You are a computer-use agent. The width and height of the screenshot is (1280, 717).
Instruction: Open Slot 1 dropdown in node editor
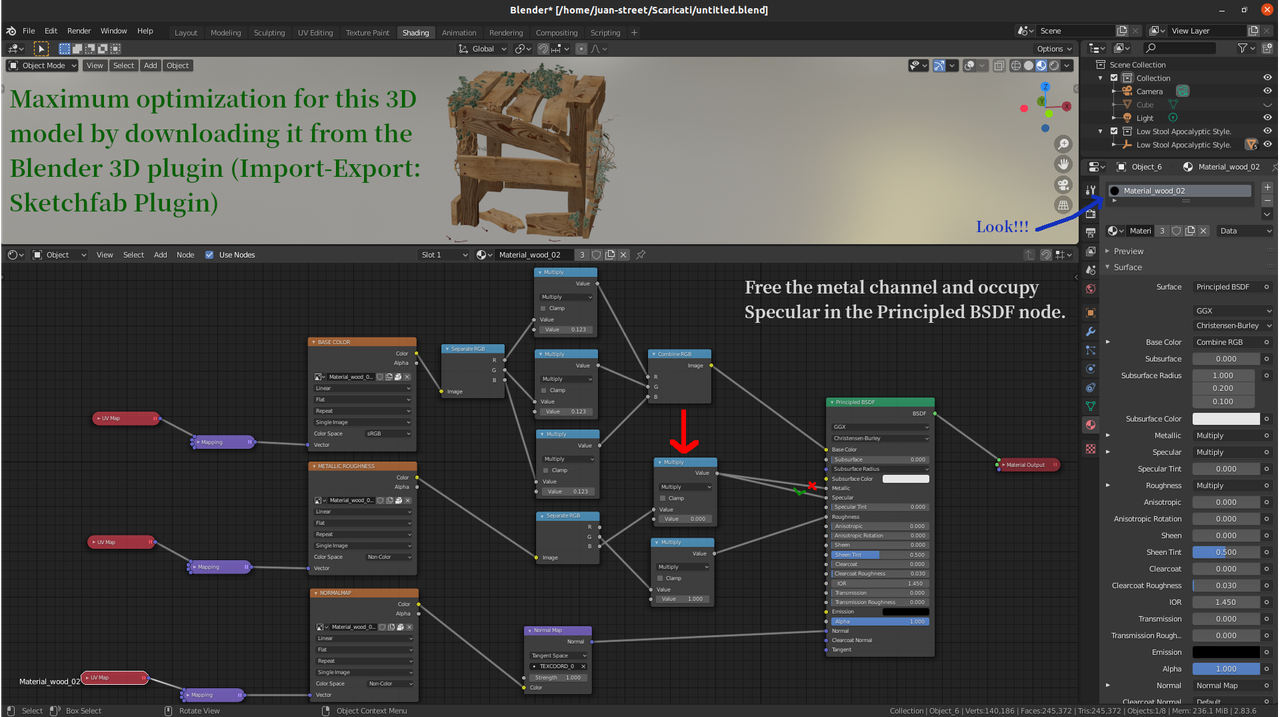444,255
